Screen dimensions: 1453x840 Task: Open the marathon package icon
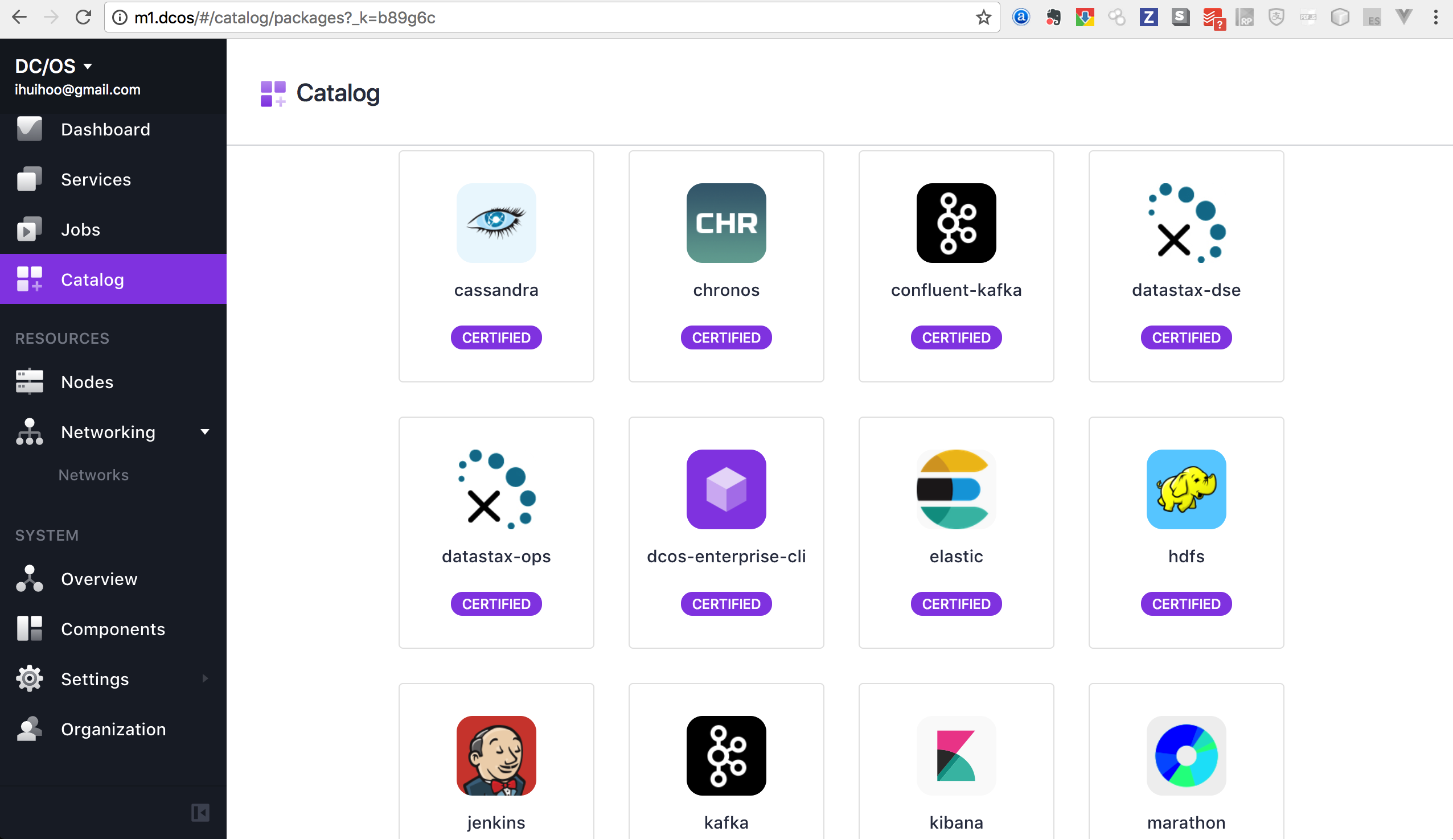pyautogui.click(x=1186, y=756)
